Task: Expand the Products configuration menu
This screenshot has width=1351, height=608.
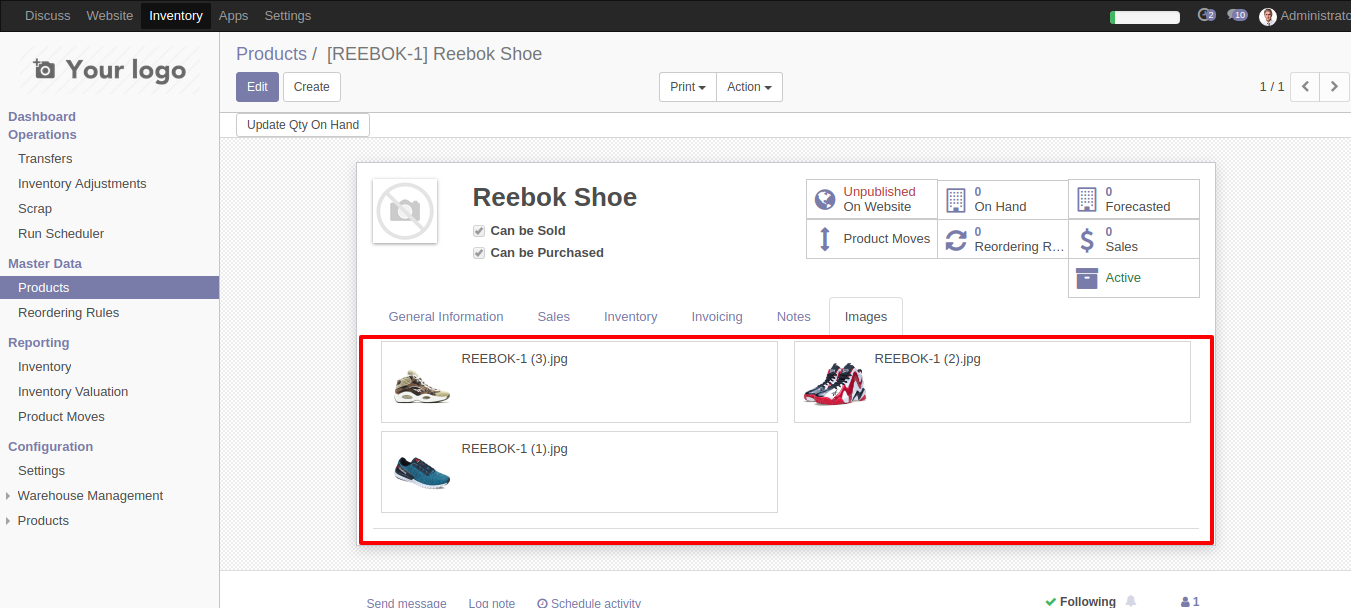Action: (x=43, y=521)
